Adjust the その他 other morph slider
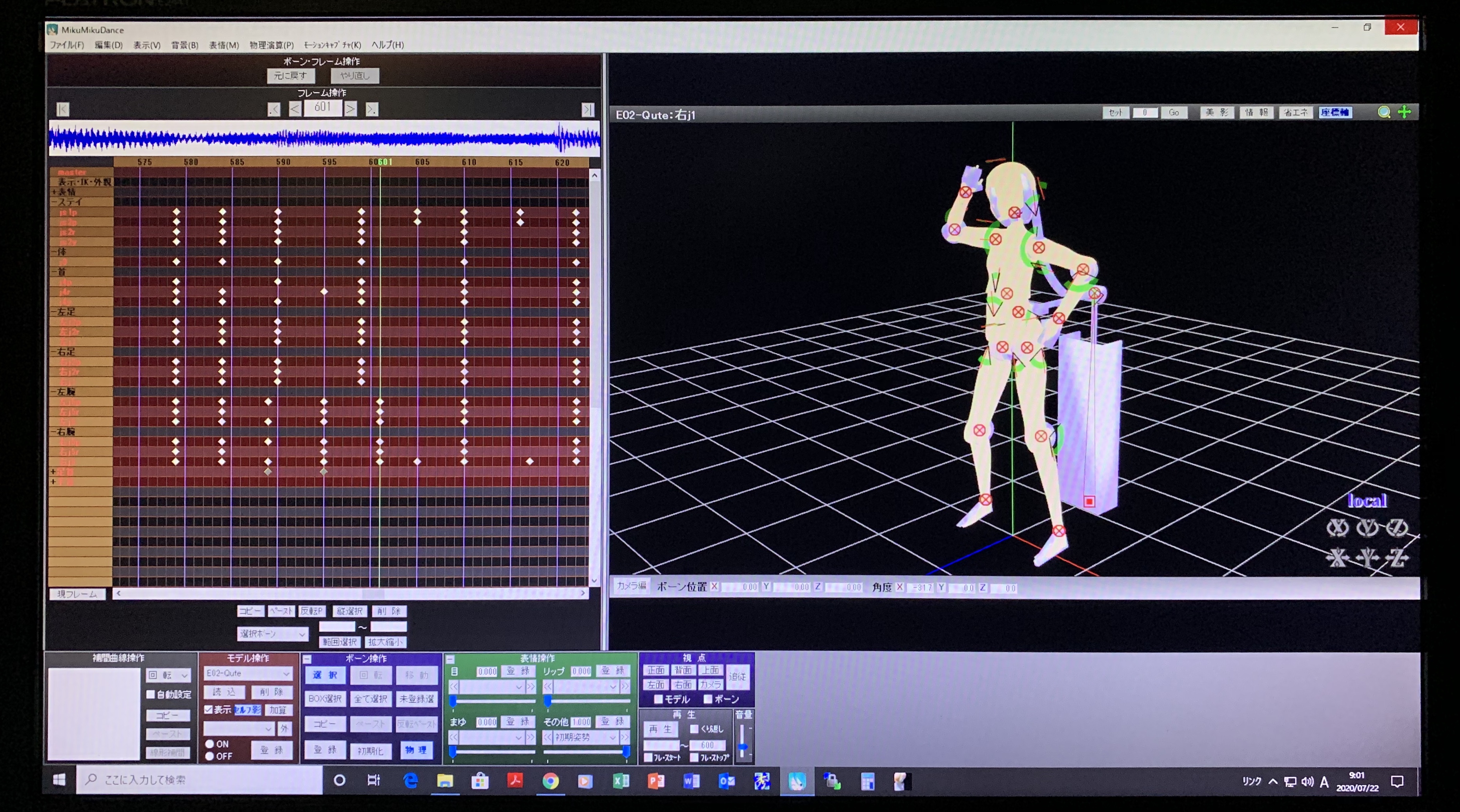The image size is (1460, 812). [586, 752]
